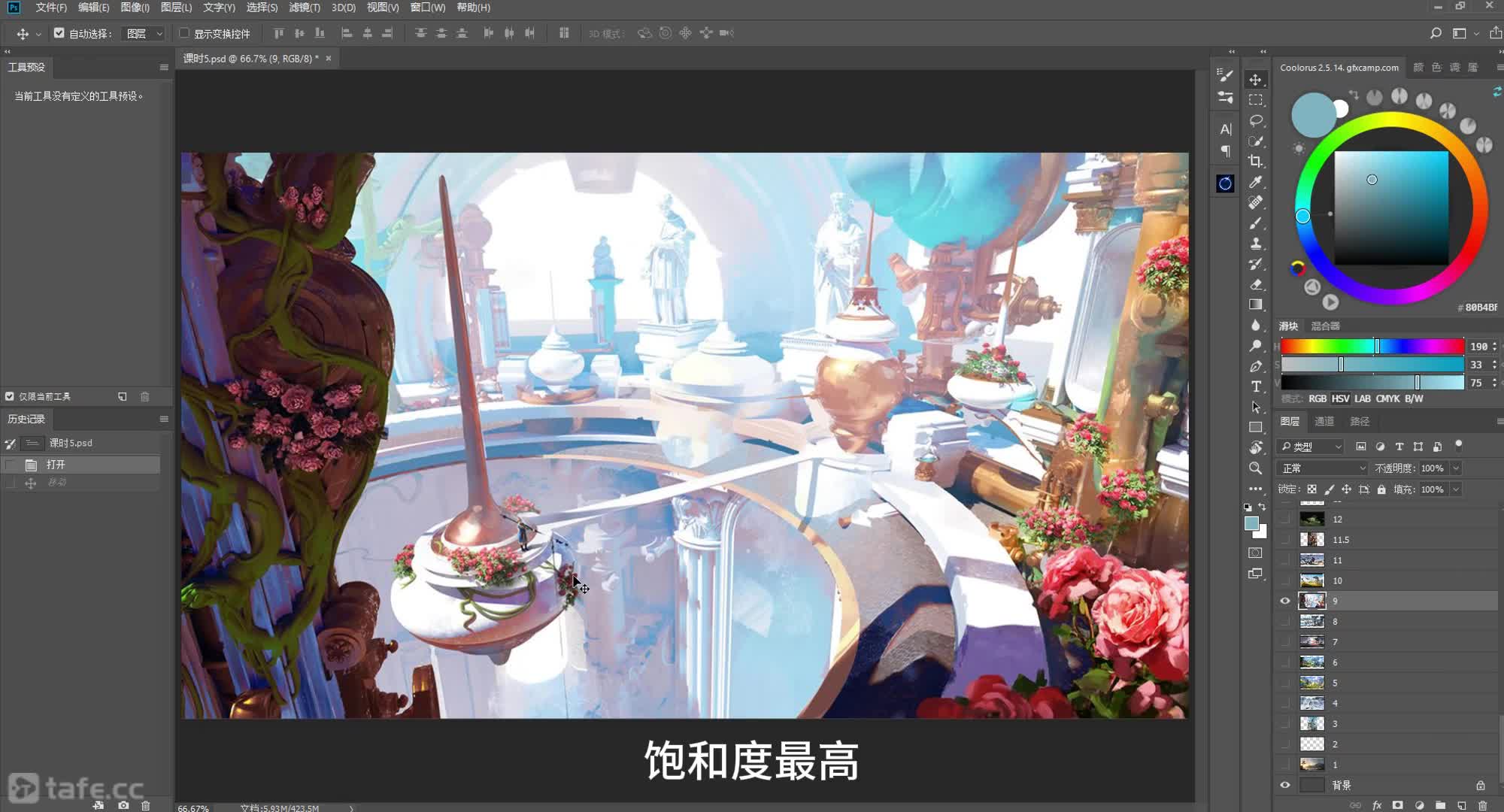Open the layer filter 类型 dropdown
This screenshot has height=812, width=1504.
point(1311,447)
